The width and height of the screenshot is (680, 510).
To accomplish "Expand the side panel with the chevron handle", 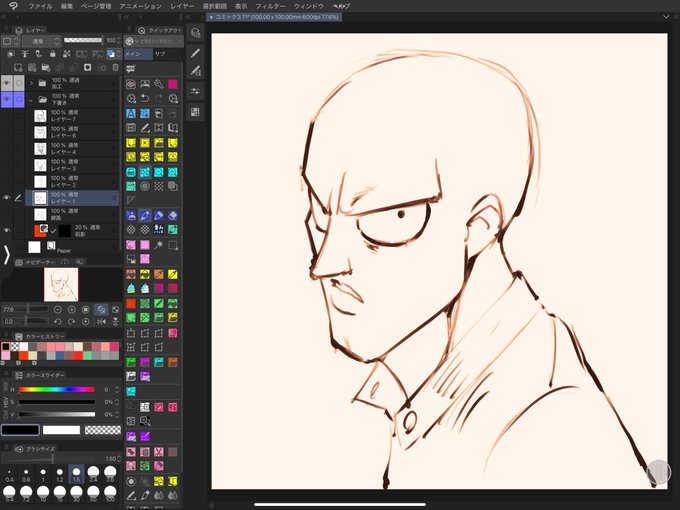I will click(x=7, y=255).
